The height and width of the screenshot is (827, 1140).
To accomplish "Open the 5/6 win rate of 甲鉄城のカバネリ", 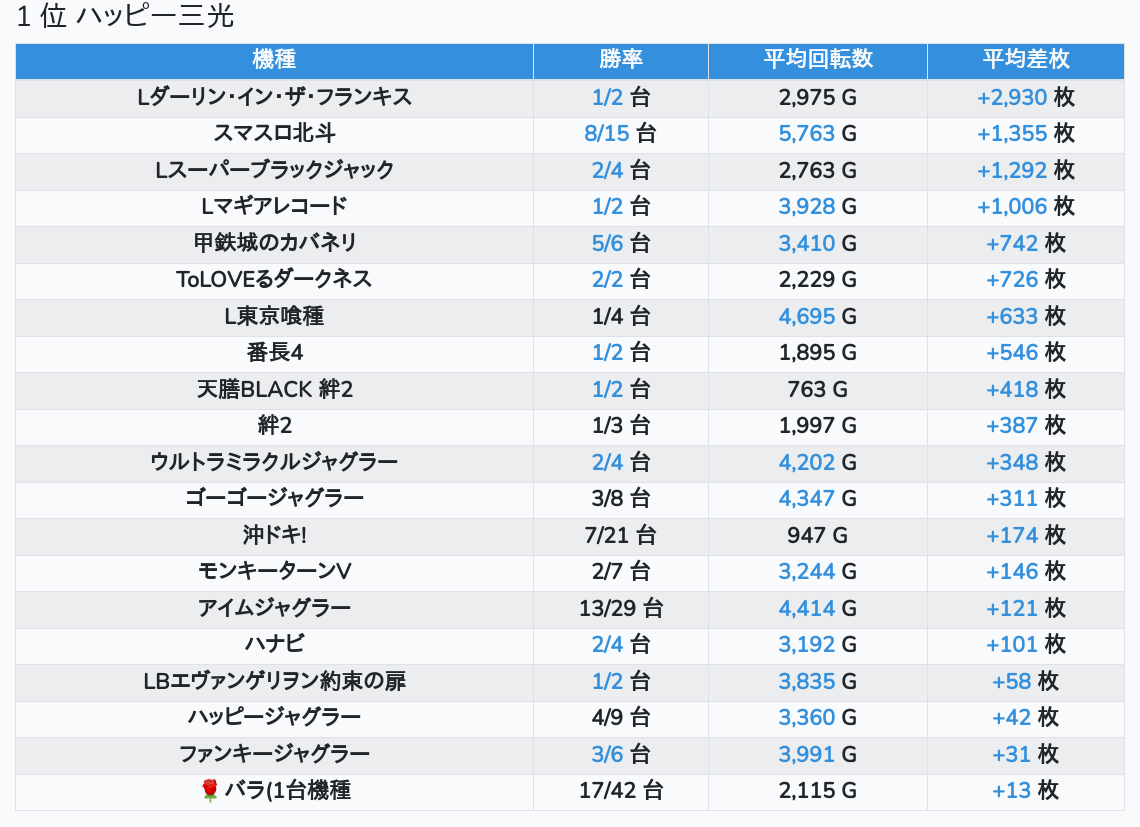I will (x=607, y=243).
